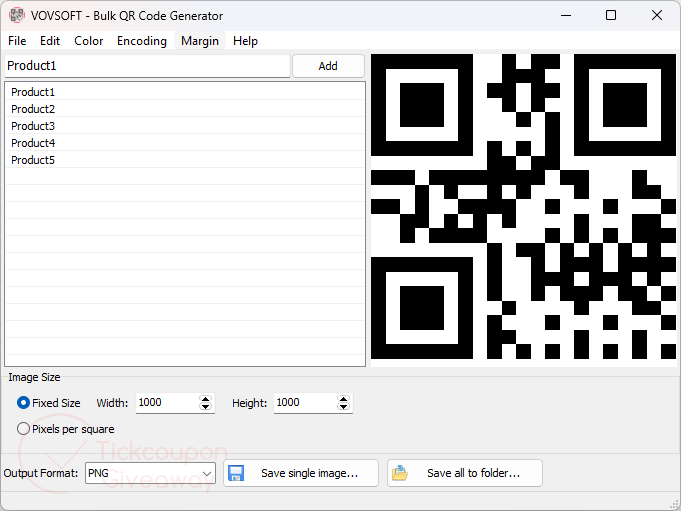
Task: Click the folder icon for saving all
Action: 400,473
